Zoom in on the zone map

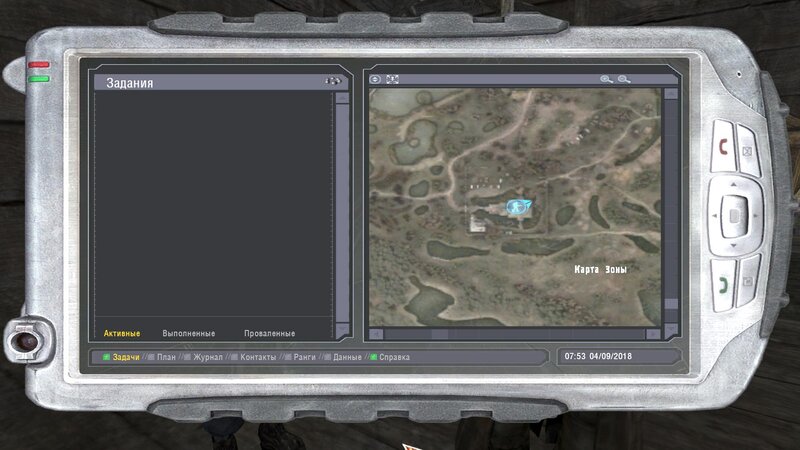pos(606,79)
